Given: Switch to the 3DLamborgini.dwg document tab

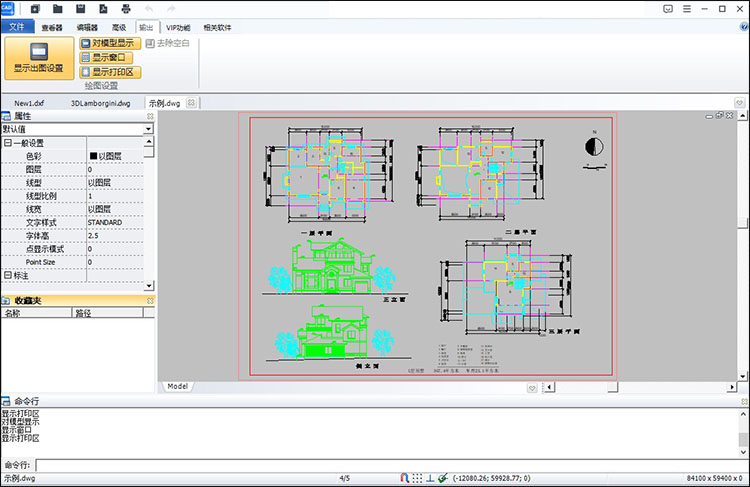Looking at the screenshot, I should coord(100,103).
